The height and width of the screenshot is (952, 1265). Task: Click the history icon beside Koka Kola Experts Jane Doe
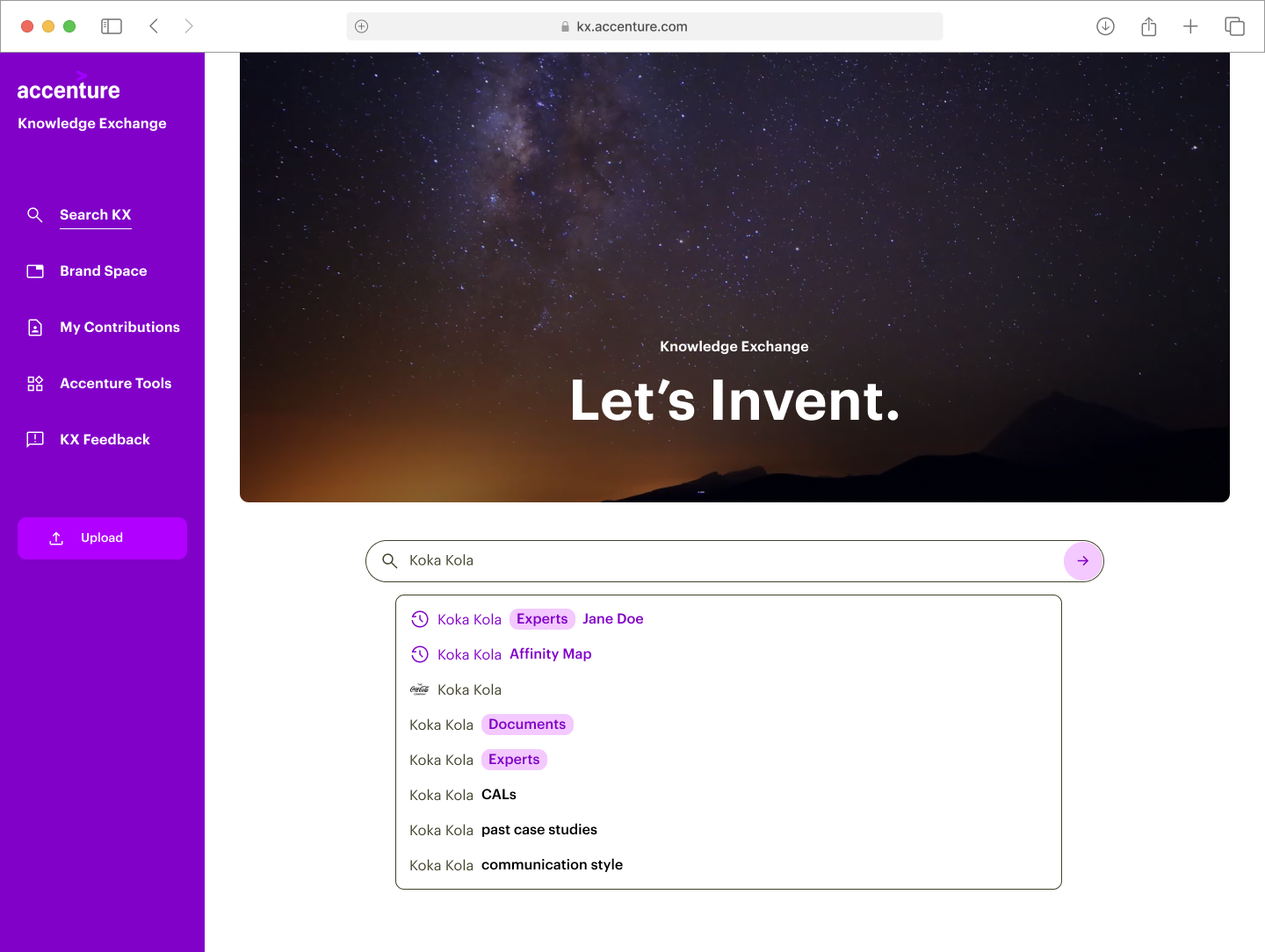[420, 619]
